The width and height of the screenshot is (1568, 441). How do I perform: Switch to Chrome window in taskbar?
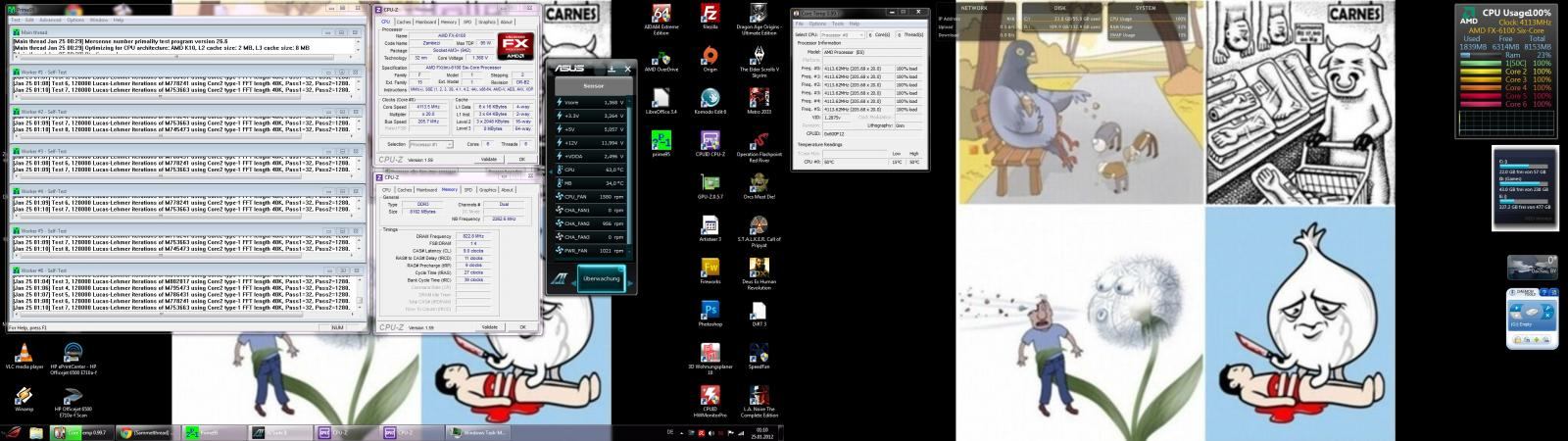(x=148, y=432)
